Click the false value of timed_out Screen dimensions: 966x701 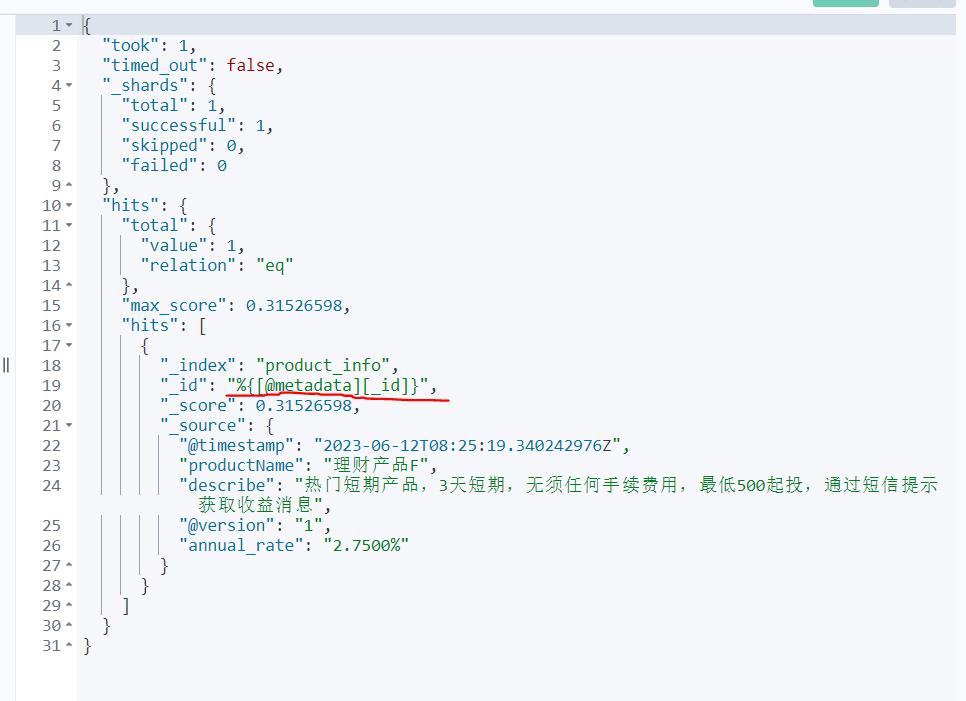click(250, 65)
